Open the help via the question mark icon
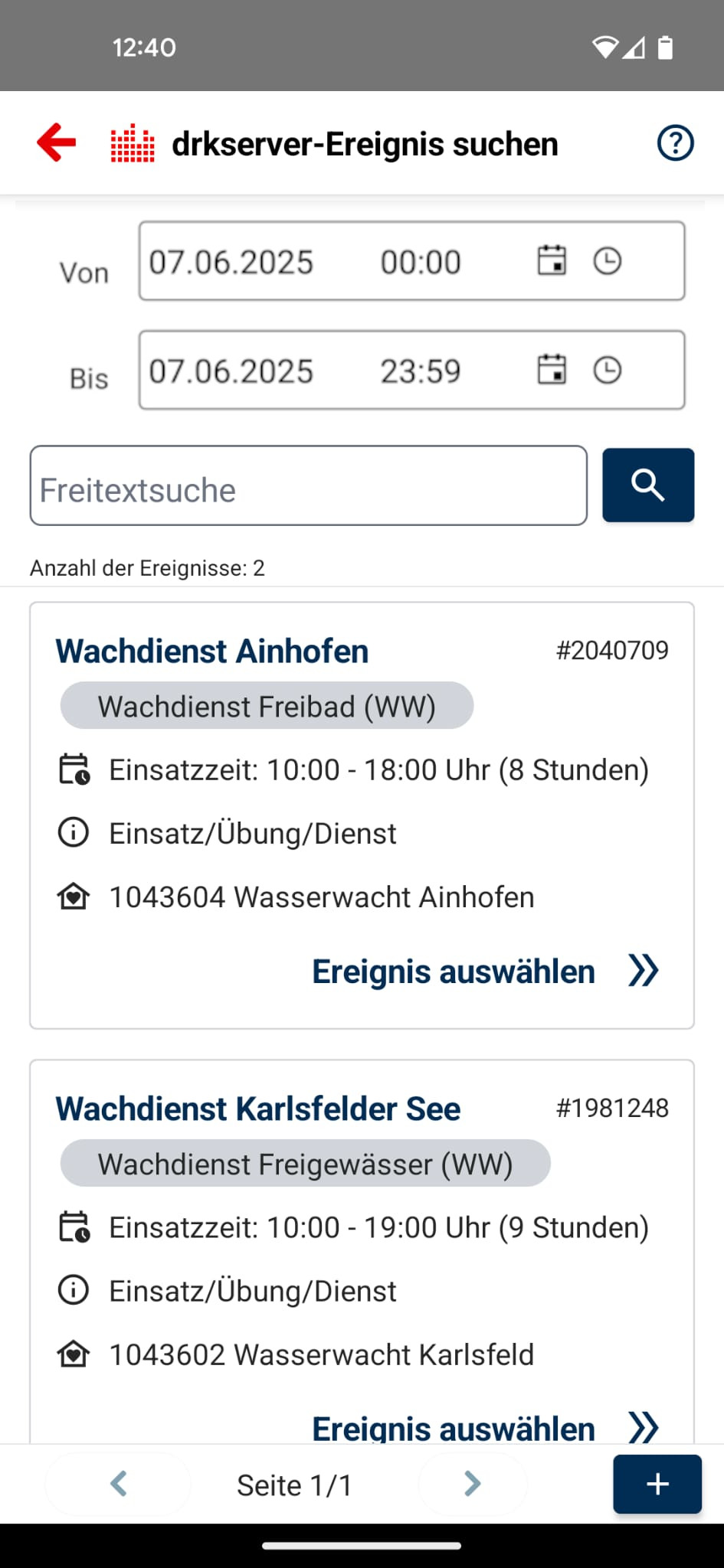This screenshot has height=1568, width=724. pyautogui.click(x=675, y=142)
